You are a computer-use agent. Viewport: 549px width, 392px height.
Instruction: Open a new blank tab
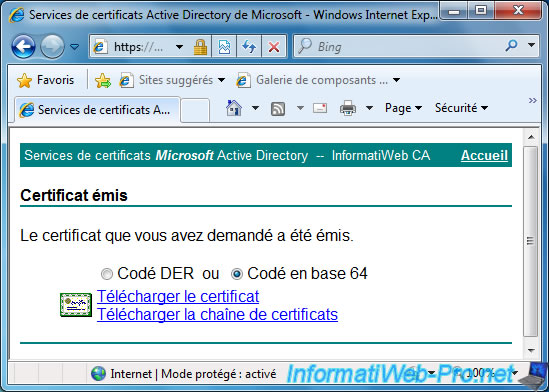click(x=195, y=111)
